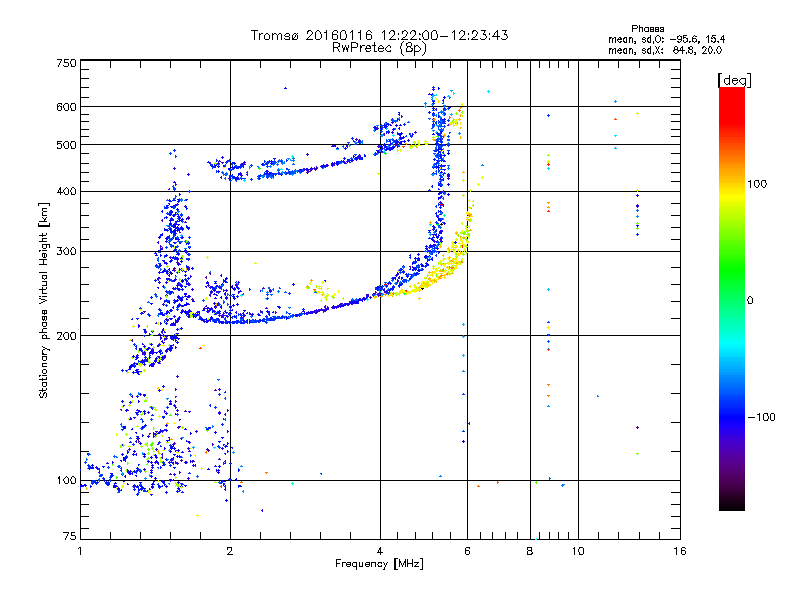The width and height of the screenshot is (800, 600).
Task: Click the x-axis tick label '2'
Action: click(230, 551)
